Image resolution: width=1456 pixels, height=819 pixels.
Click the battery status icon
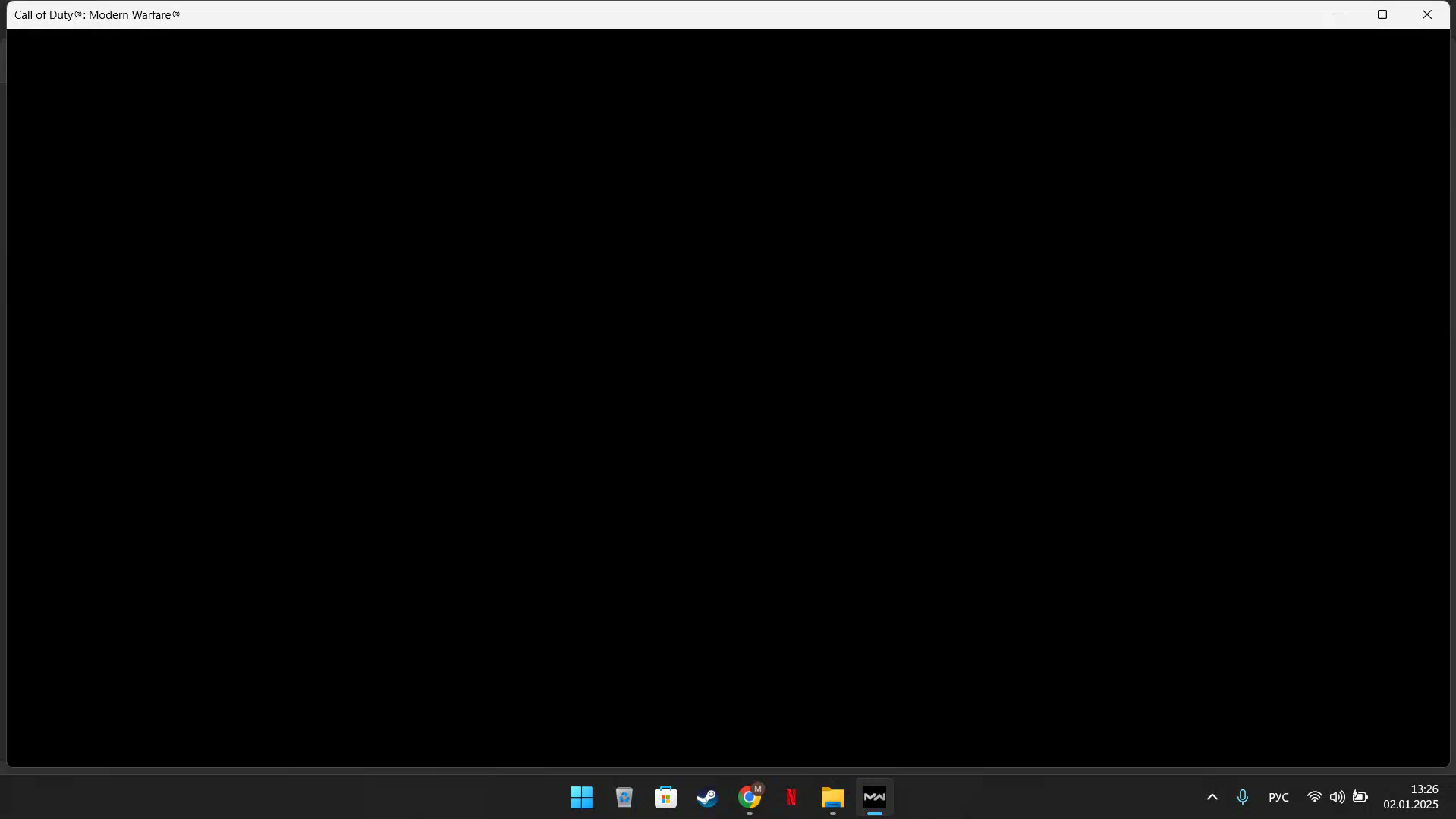pos(1360,797)
